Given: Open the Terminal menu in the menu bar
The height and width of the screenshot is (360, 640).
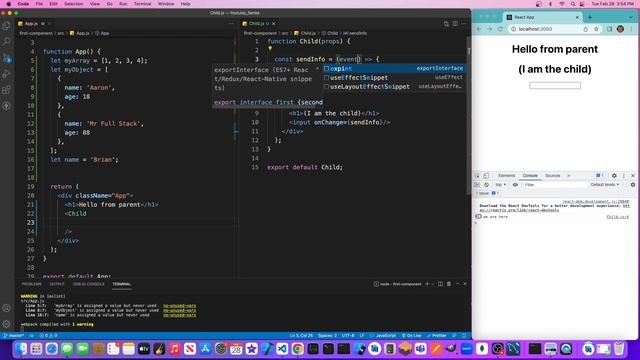Looking at the screenshot, I should (142, 4).
